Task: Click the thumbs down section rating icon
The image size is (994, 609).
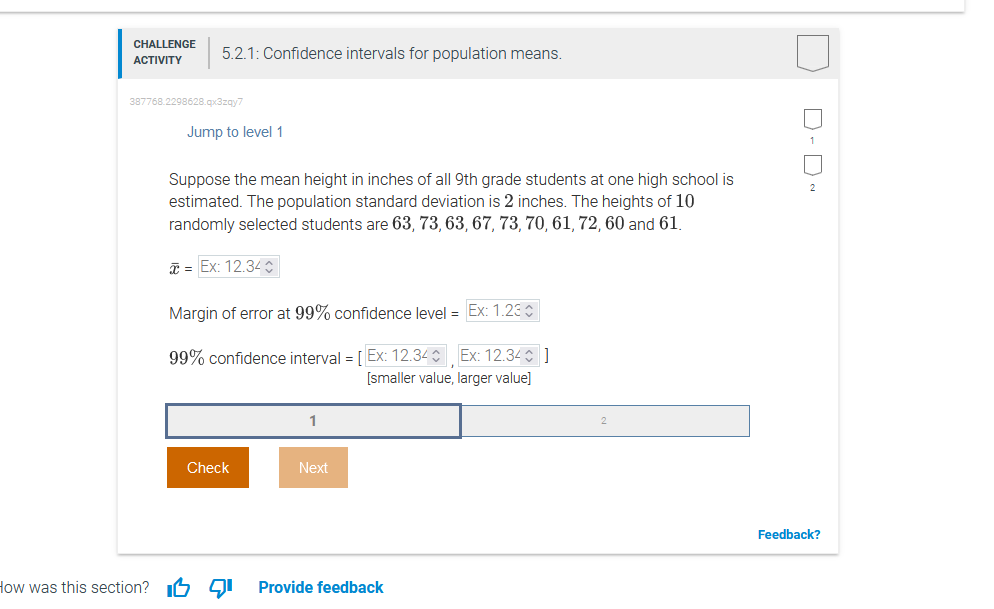Action: 219,587
